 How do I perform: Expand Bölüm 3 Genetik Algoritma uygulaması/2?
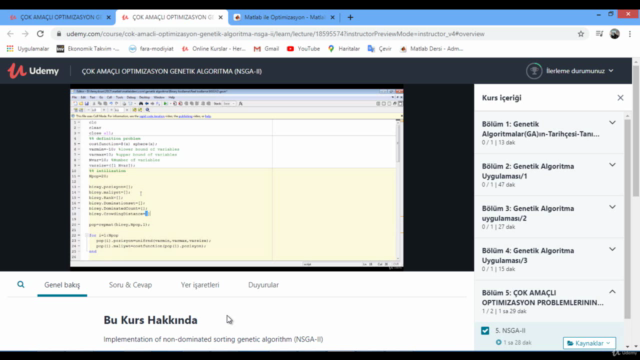612,207
